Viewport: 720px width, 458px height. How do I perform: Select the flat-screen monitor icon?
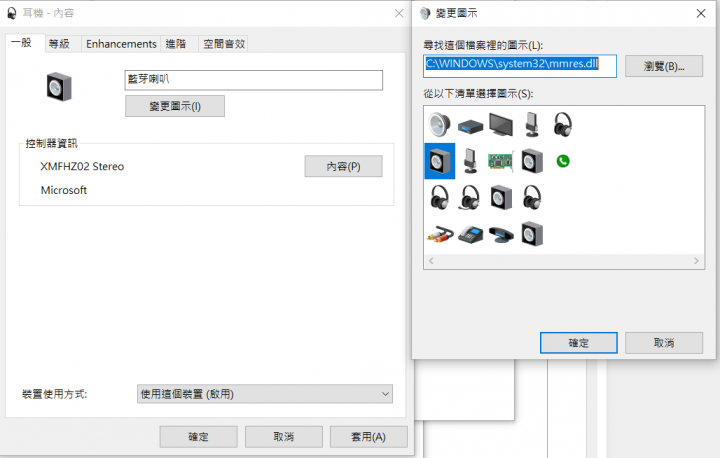[501, 124]
